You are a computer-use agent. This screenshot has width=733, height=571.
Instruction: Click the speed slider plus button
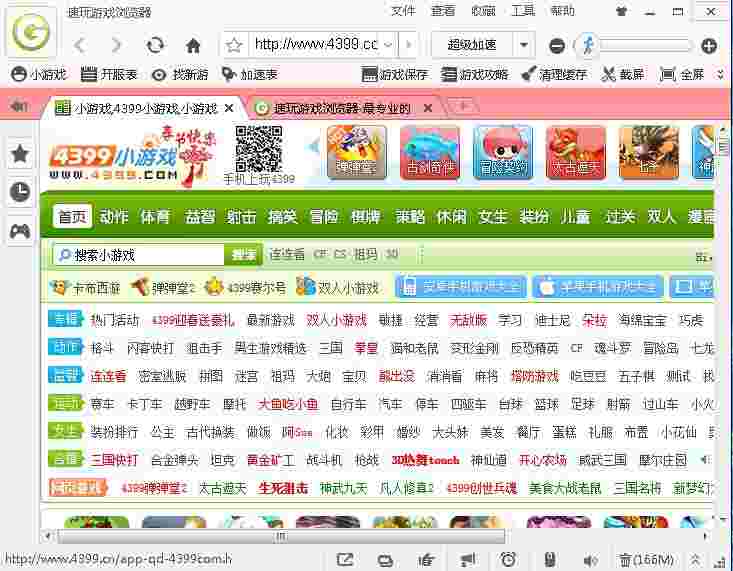[708, 45]
